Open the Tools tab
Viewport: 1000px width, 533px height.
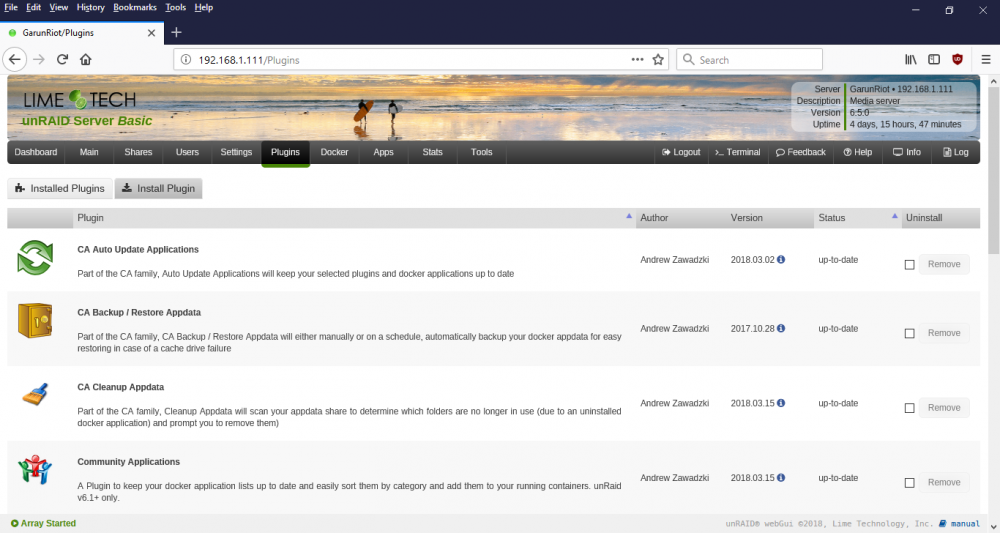pos(482,152)
